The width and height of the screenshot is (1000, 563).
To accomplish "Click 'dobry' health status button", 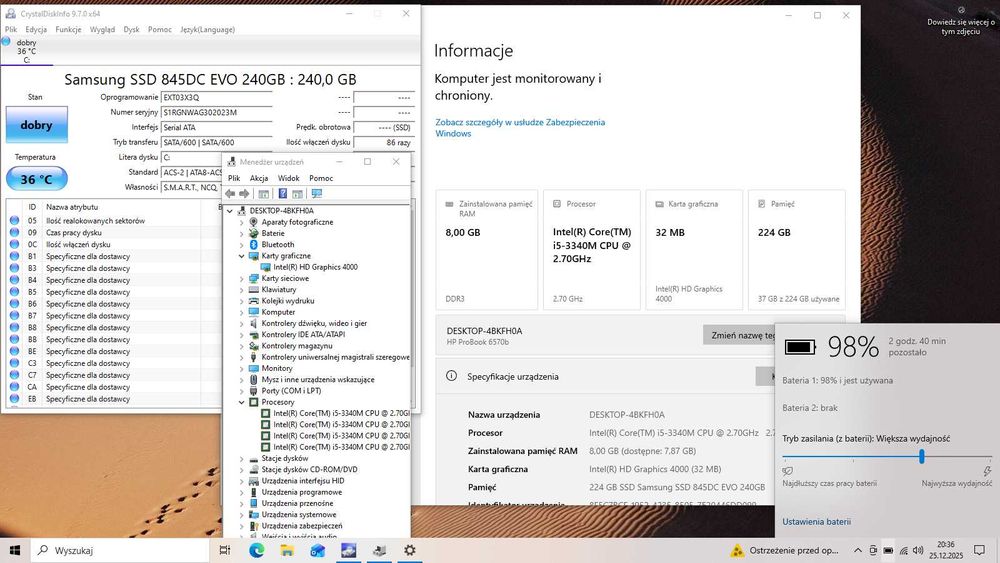I will [x=36, y=124].
